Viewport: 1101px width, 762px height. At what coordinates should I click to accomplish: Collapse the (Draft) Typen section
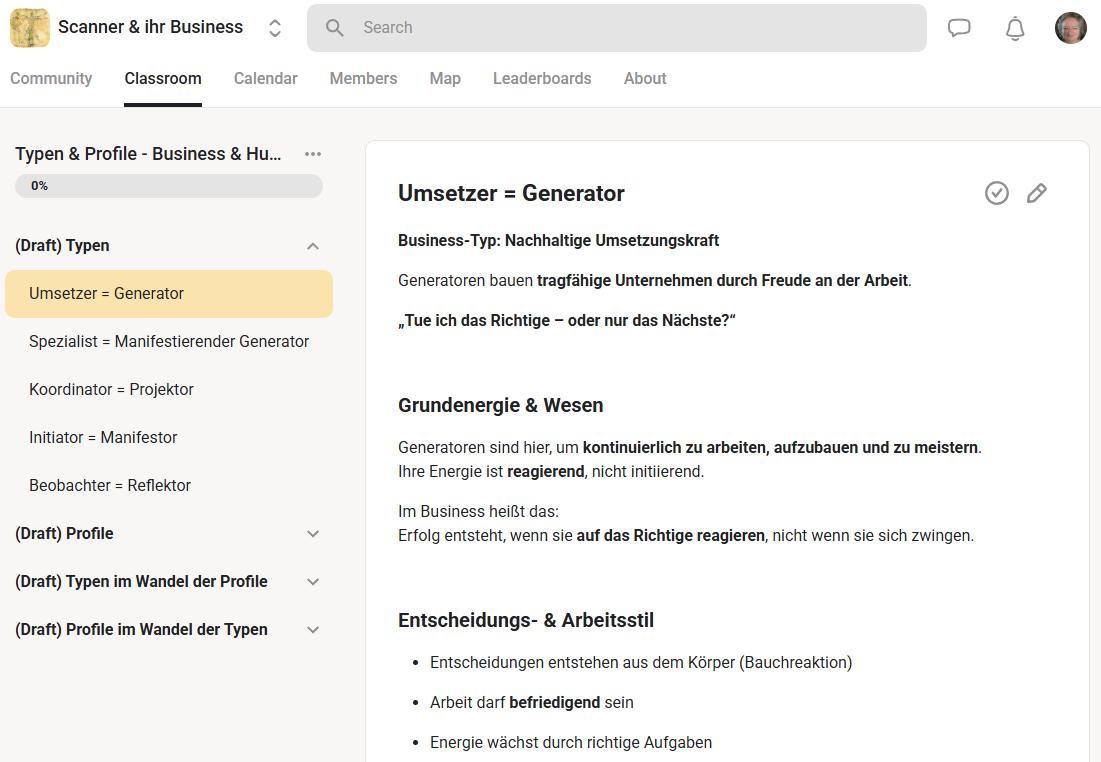tap(313, 246)
